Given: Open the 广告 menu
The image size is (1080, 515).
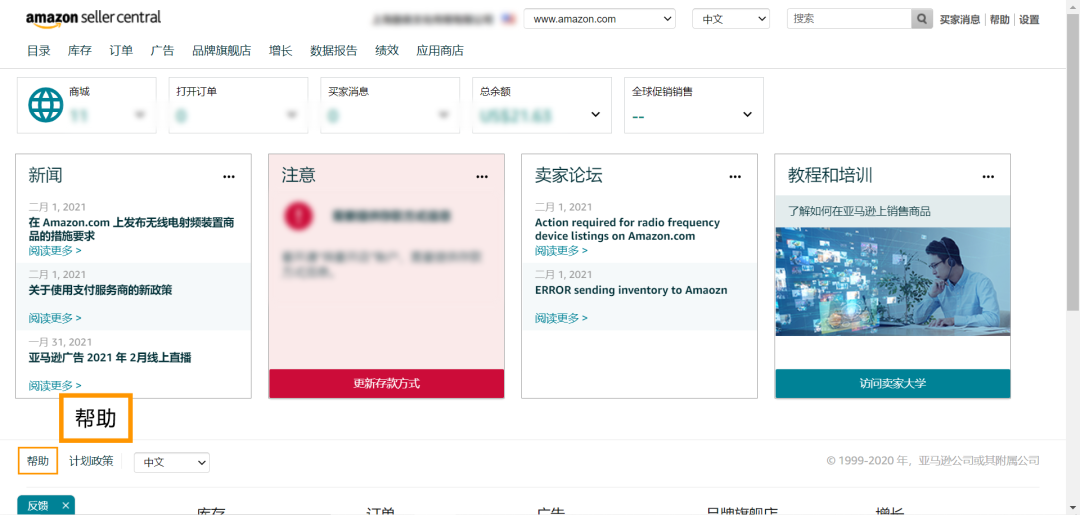Looking at the screenshot, I should [x=163, y=50].
